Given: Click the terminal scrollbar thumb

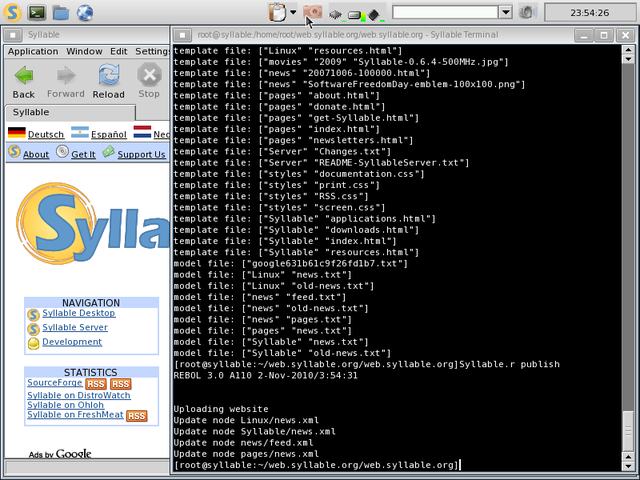Looking at the screenshot, I should (x=629, y=429).
